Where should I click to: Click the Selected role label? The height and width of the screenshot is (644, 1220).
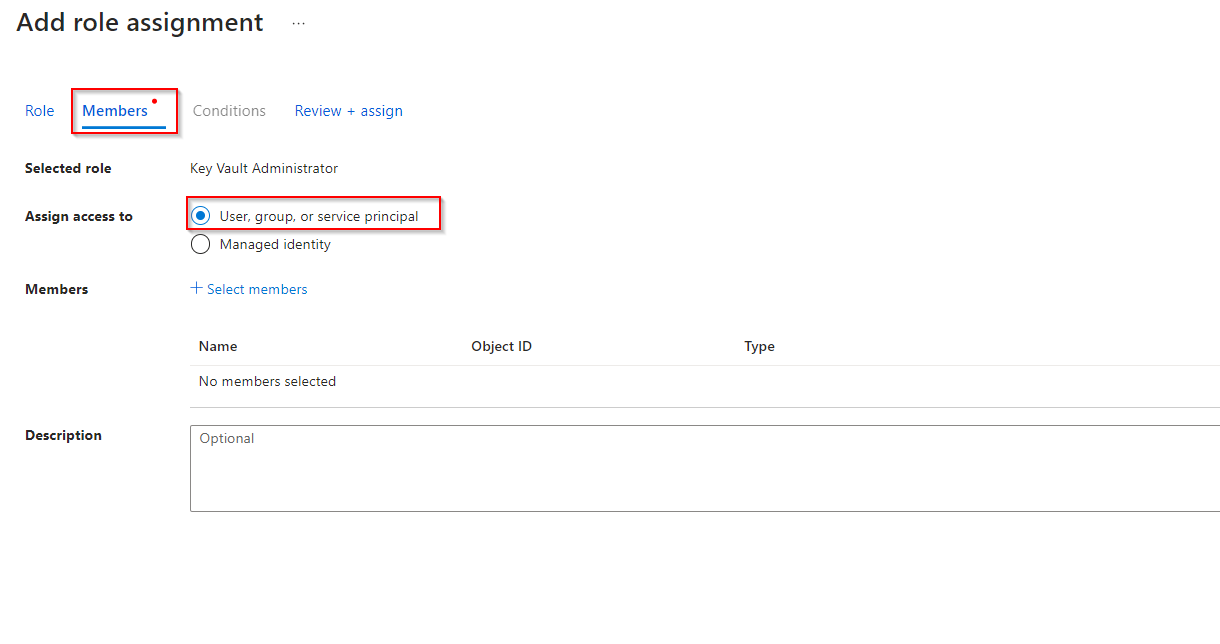(x=68, y=168)
